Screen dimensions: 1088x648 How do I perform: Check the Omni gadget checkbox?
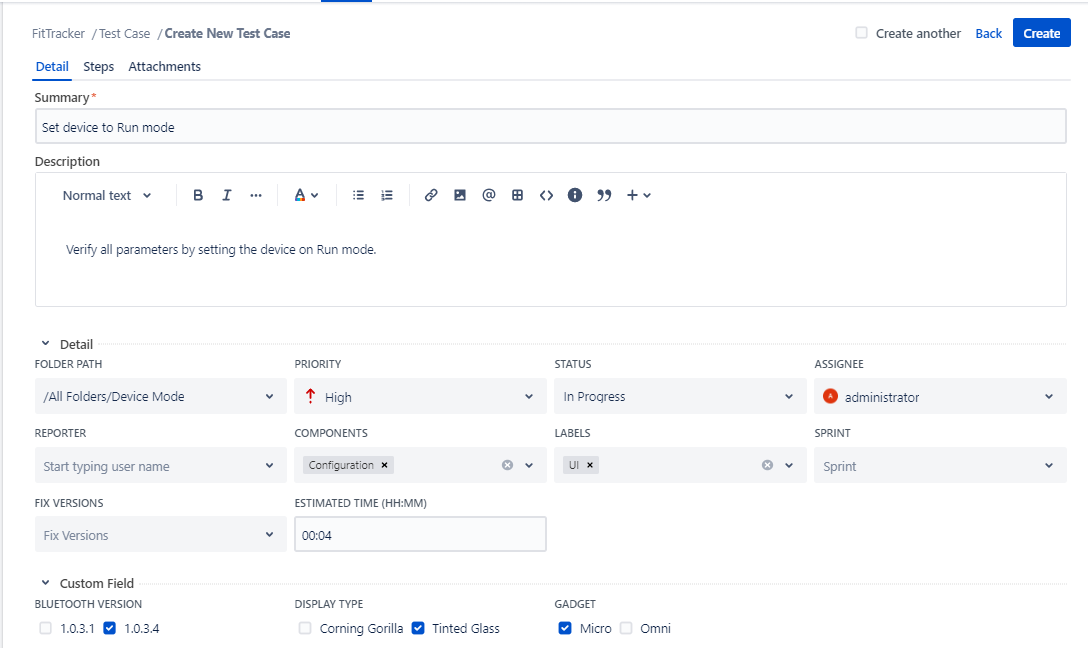coord(626,629)
